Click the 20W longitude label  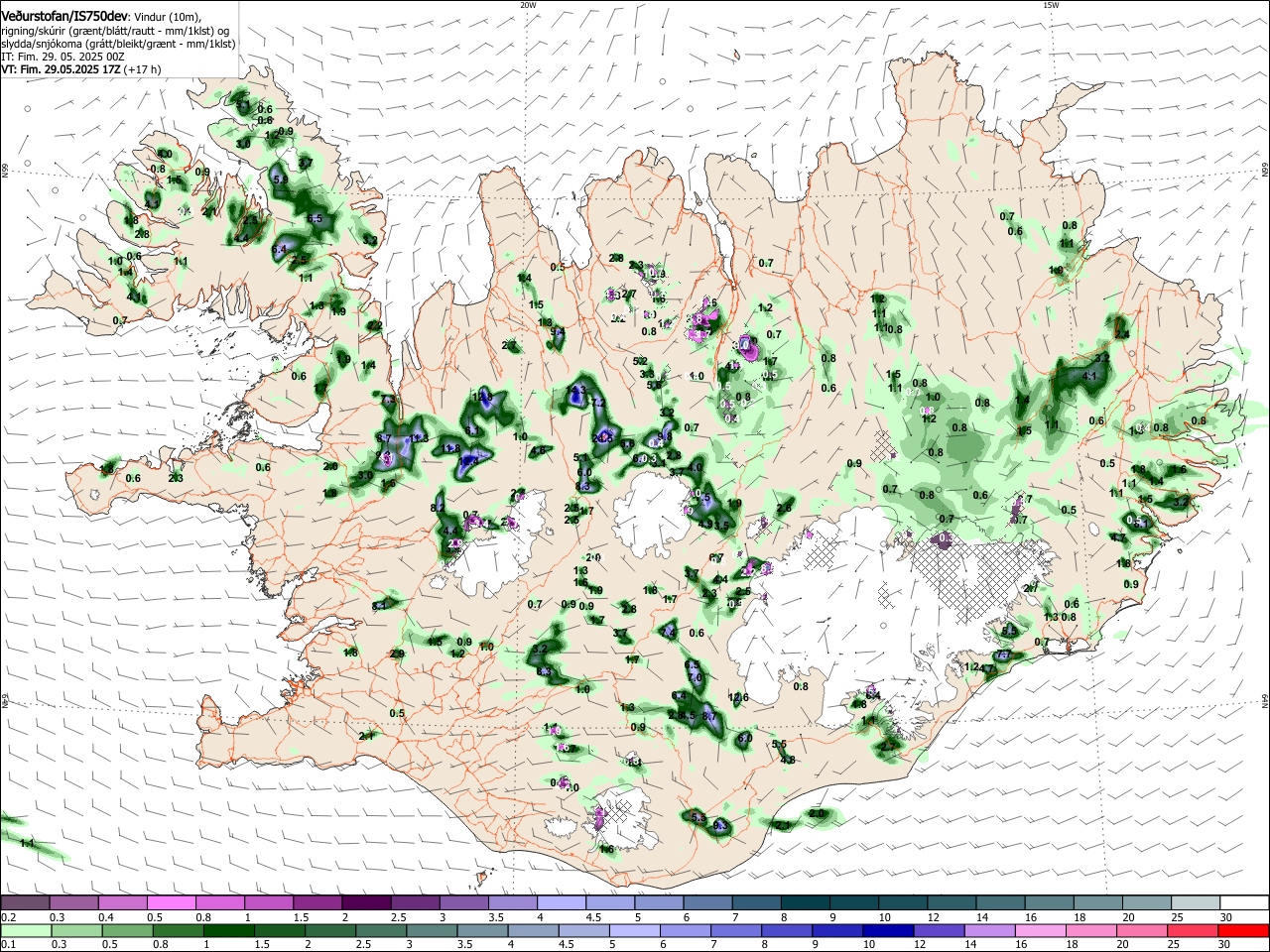click(528, 5)
